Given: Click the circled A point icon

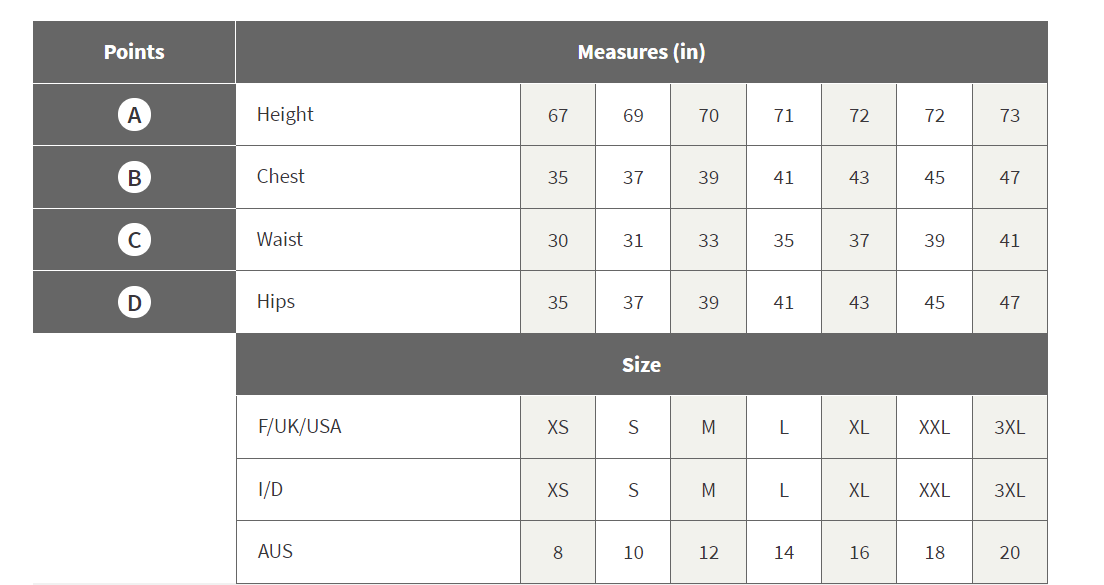Looking at the screenshot, I should tap(134, 115).
